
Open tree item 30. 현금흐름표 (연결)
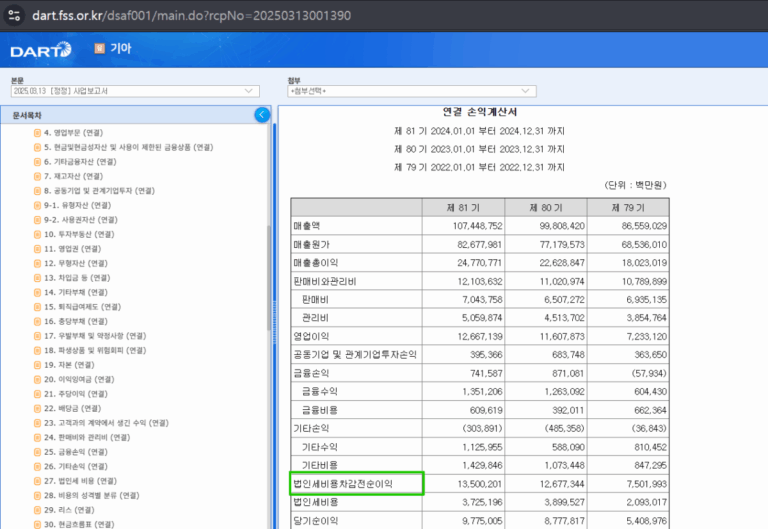tap(79, 524)
